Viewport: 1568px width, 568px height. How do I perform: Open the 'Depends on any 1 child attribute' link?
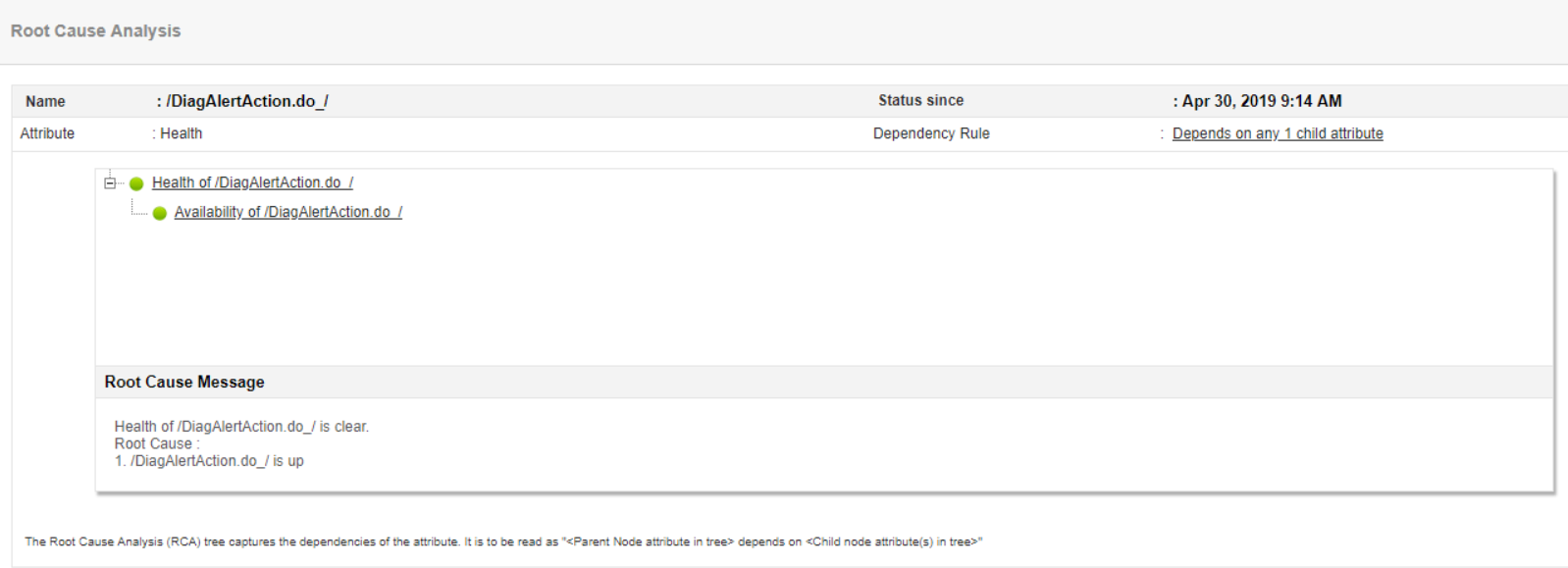click(1277, 133)
